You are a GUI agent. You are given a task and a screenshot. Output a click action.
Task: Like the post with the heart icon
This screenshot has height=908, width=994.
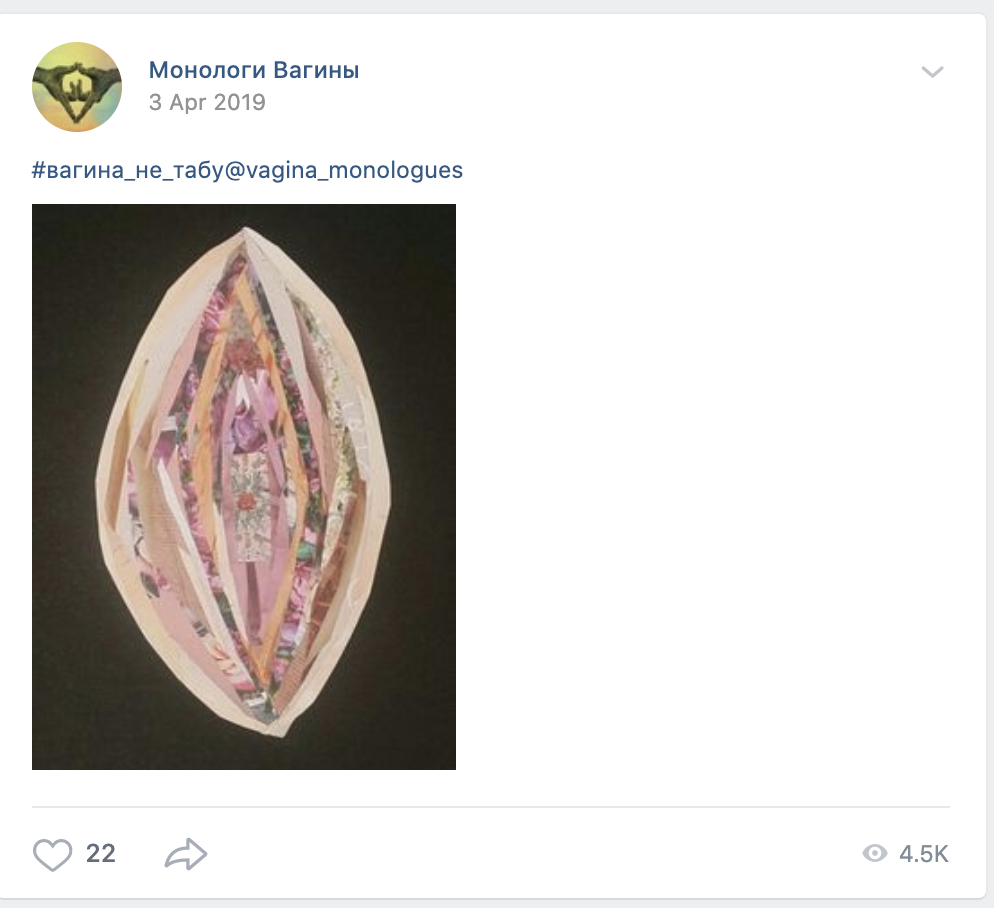53,854
